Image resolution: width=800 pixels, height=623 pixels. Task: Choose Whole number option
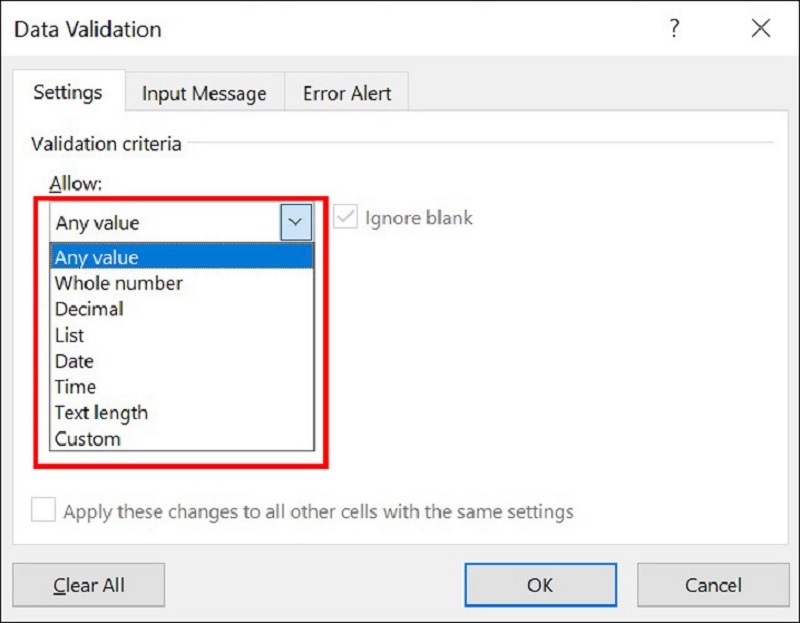tap(119, 283)
